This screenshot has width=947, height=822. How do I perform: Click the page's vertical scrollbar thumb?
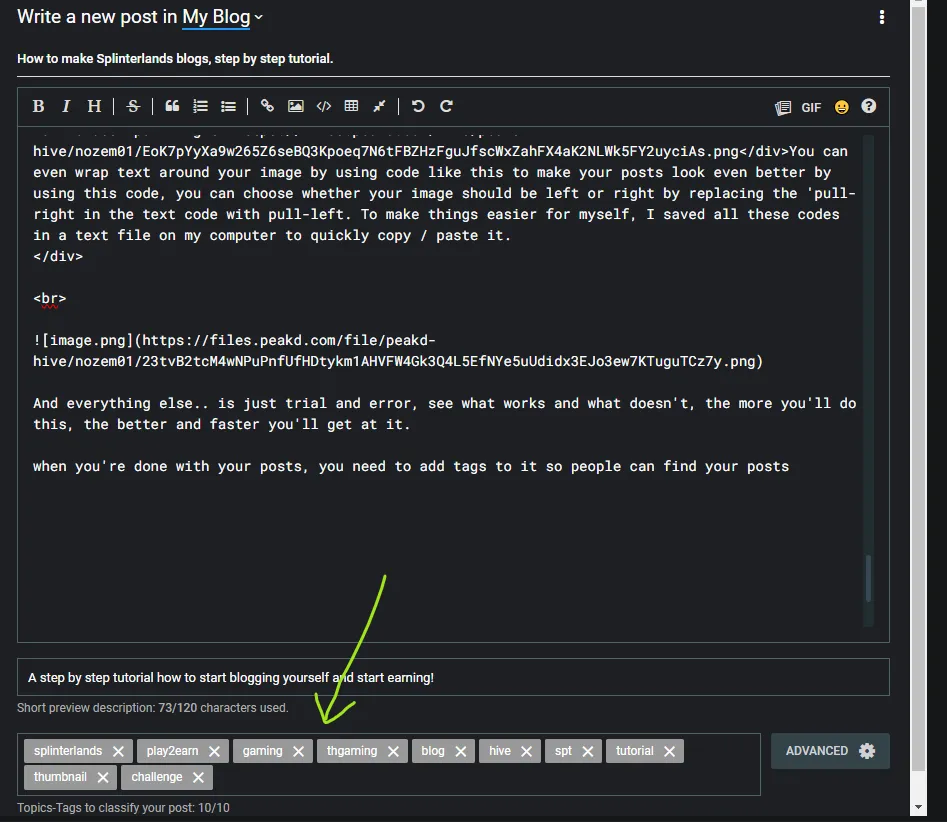918,387
